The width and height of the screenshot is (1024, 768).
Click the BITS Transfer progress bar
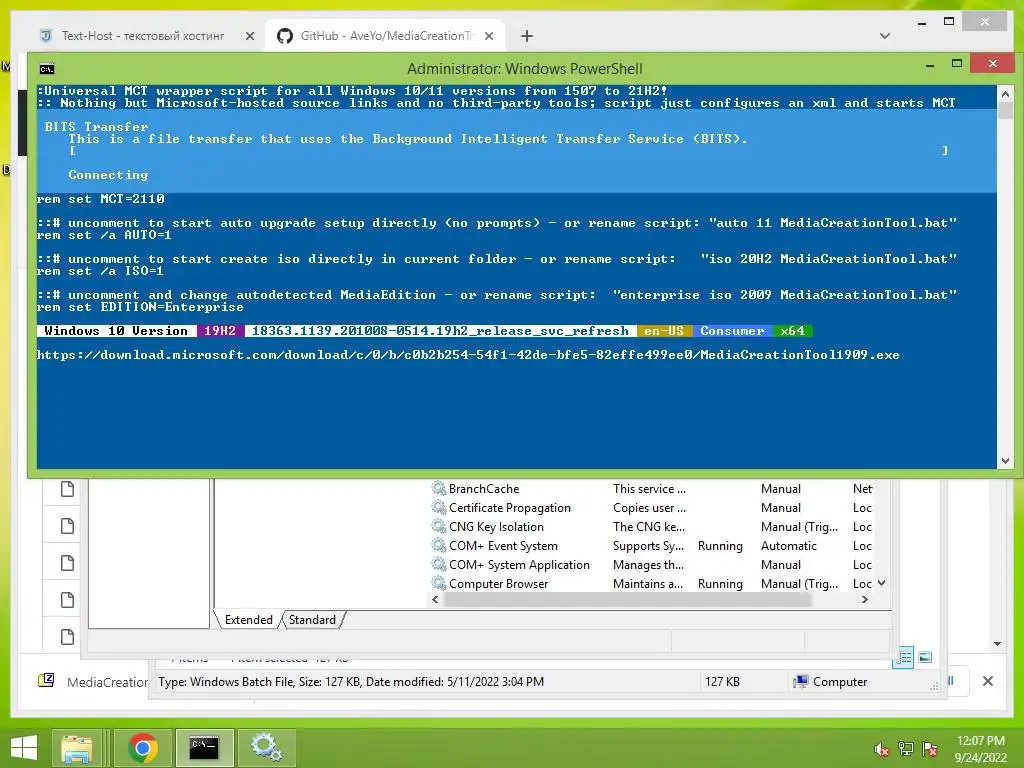point(509,151)
